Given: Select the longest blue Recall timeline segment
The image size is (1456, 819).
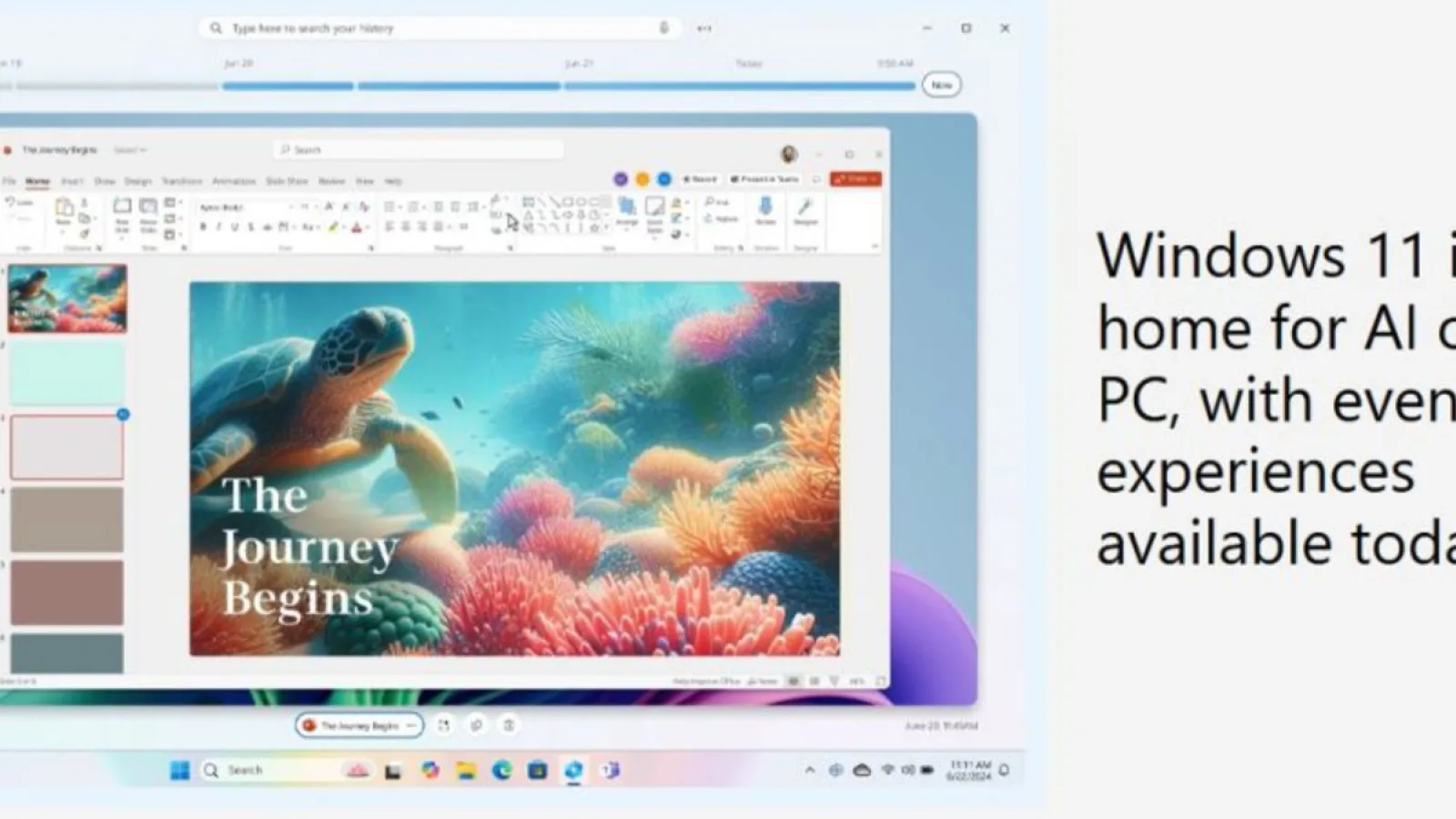Looking at the screenshot, I should (x=740, y=86).
